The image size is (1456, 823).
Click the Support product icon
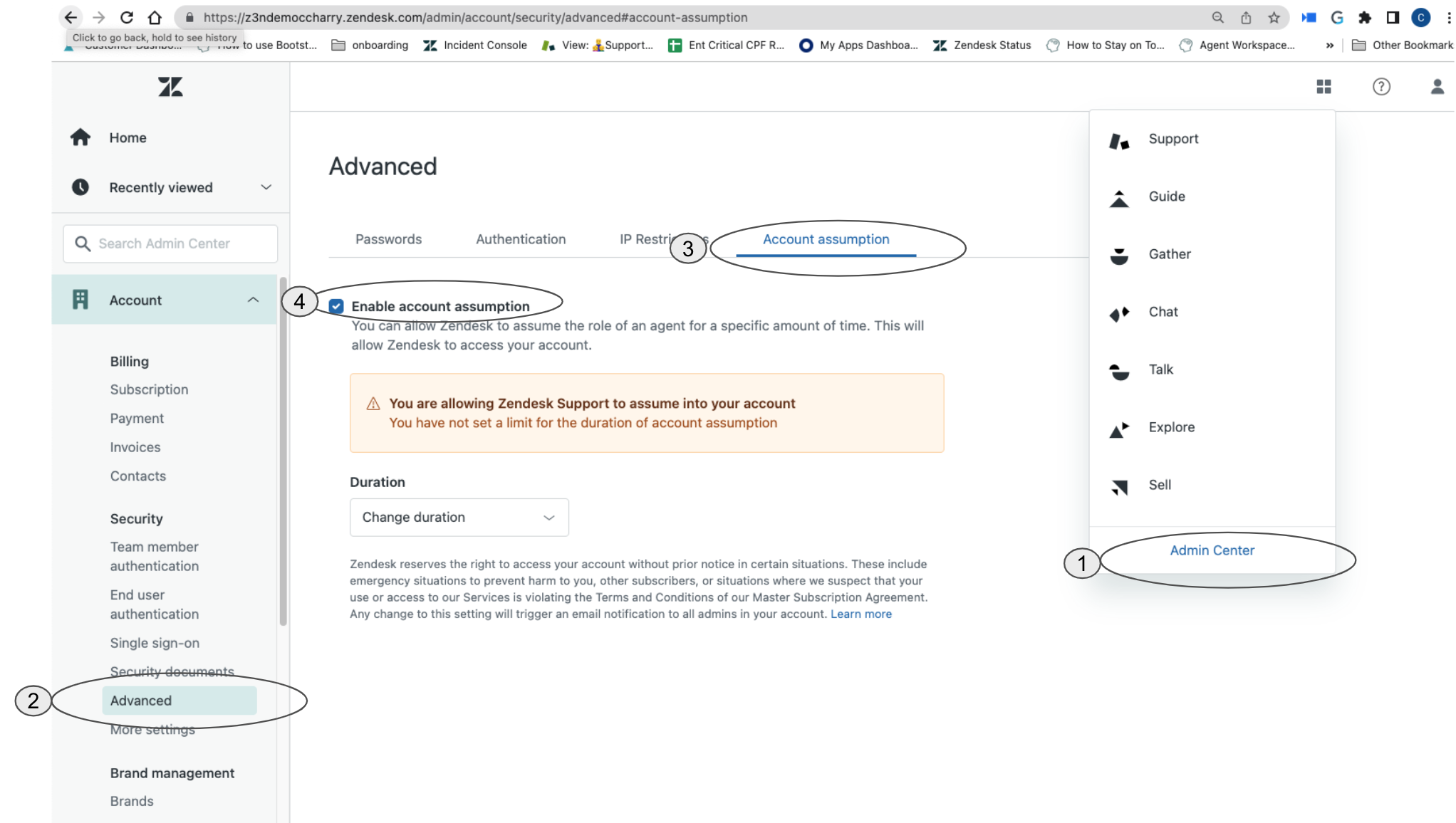[x=1119, y=140]
